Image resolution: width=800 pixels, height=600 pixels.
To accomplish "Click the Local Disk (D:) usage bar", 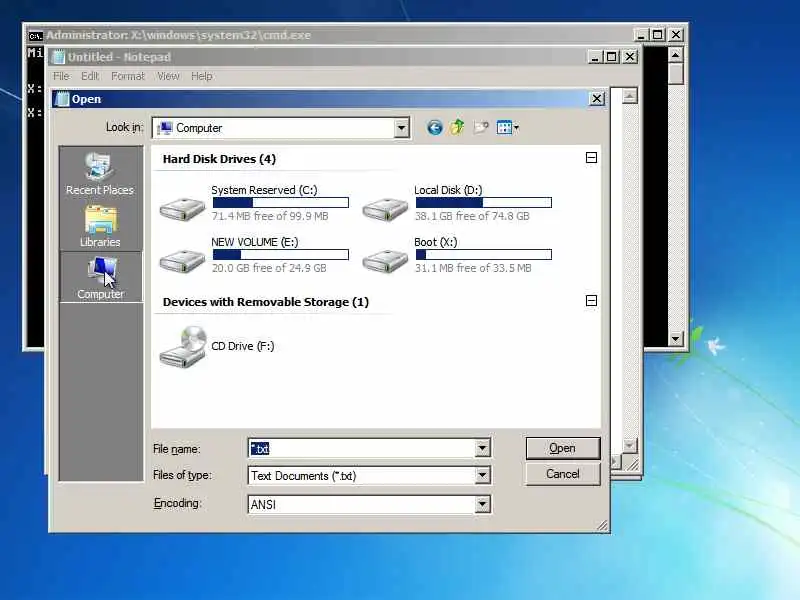I will (x=484, y=203).
